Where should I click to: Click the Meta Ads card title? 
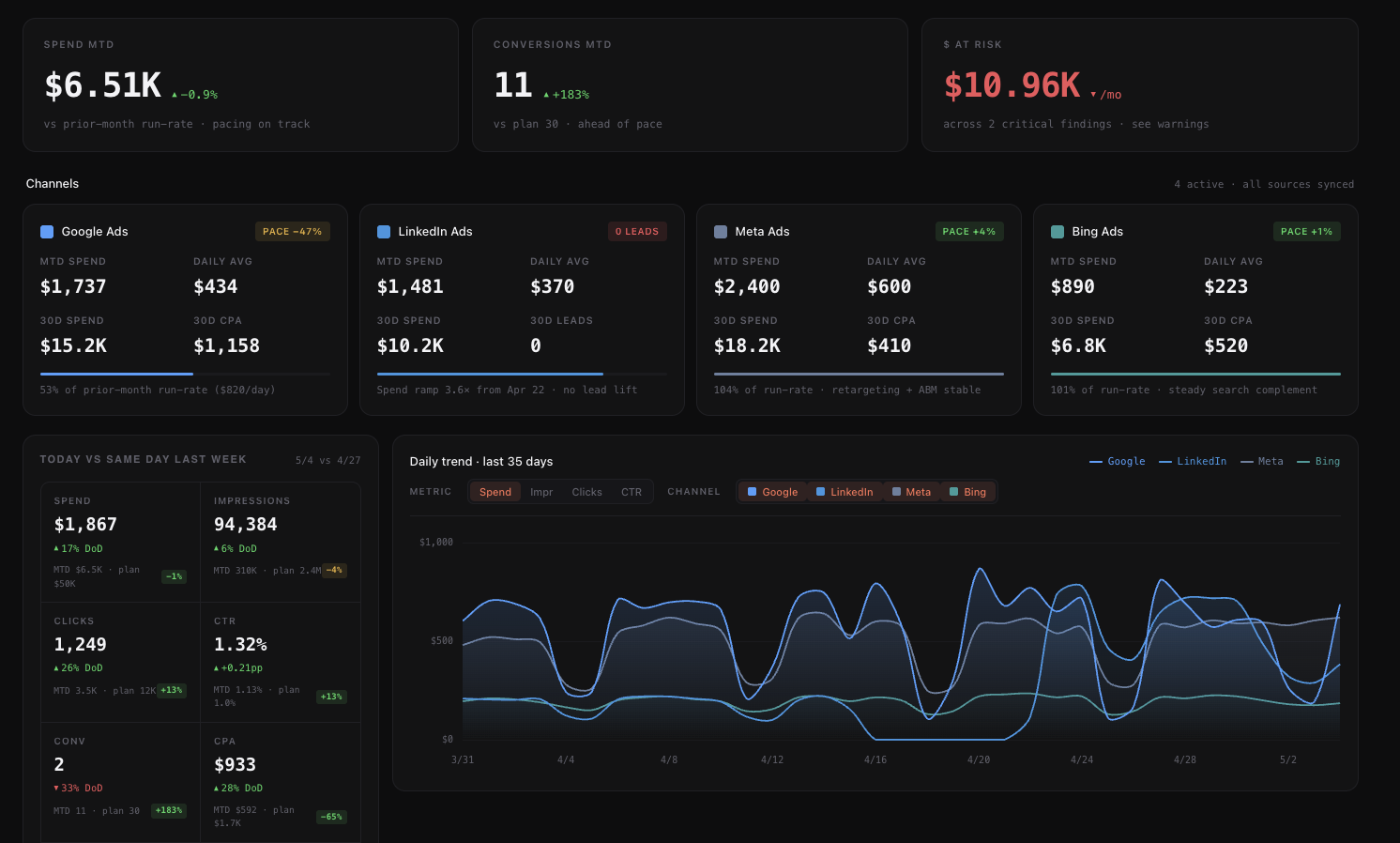(x=762, y=232)
